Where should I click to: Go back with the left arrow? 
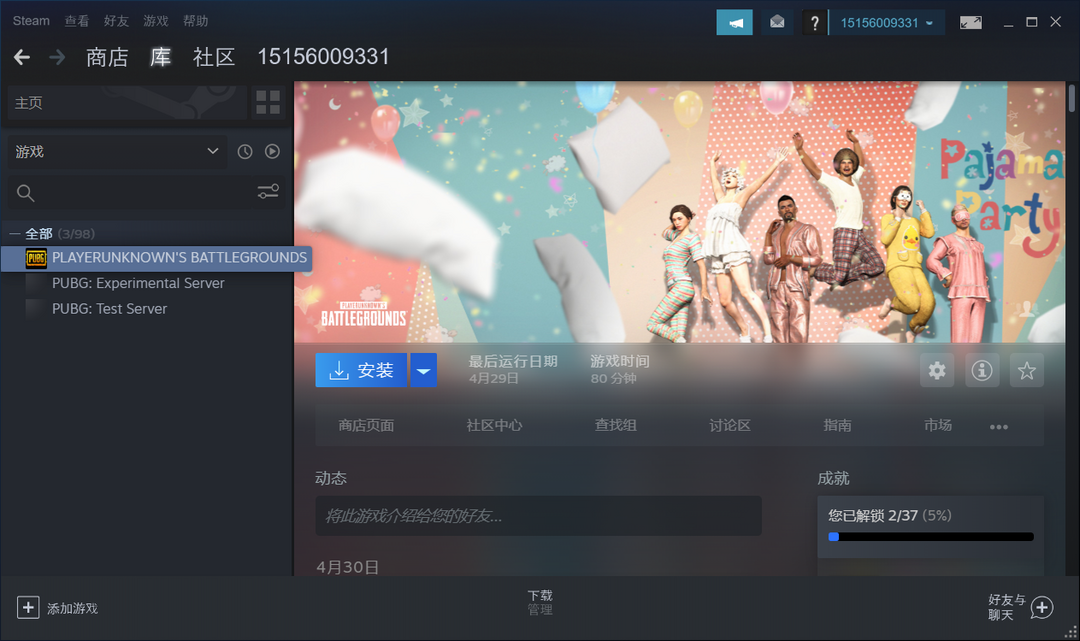coord(22,57)
